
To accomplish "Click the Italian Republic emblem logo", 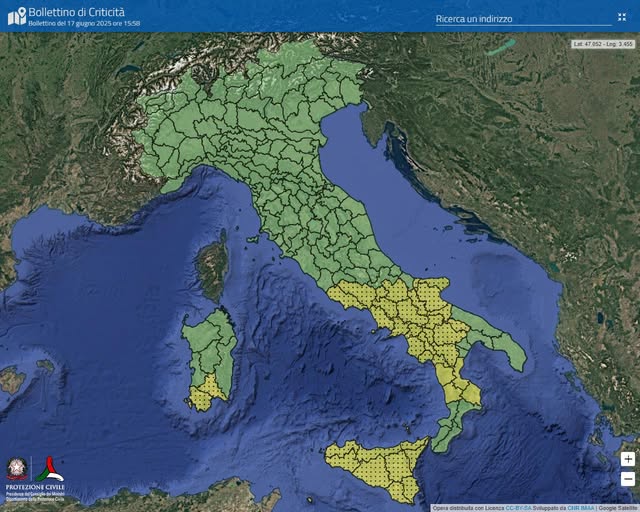I will point(18,469).
